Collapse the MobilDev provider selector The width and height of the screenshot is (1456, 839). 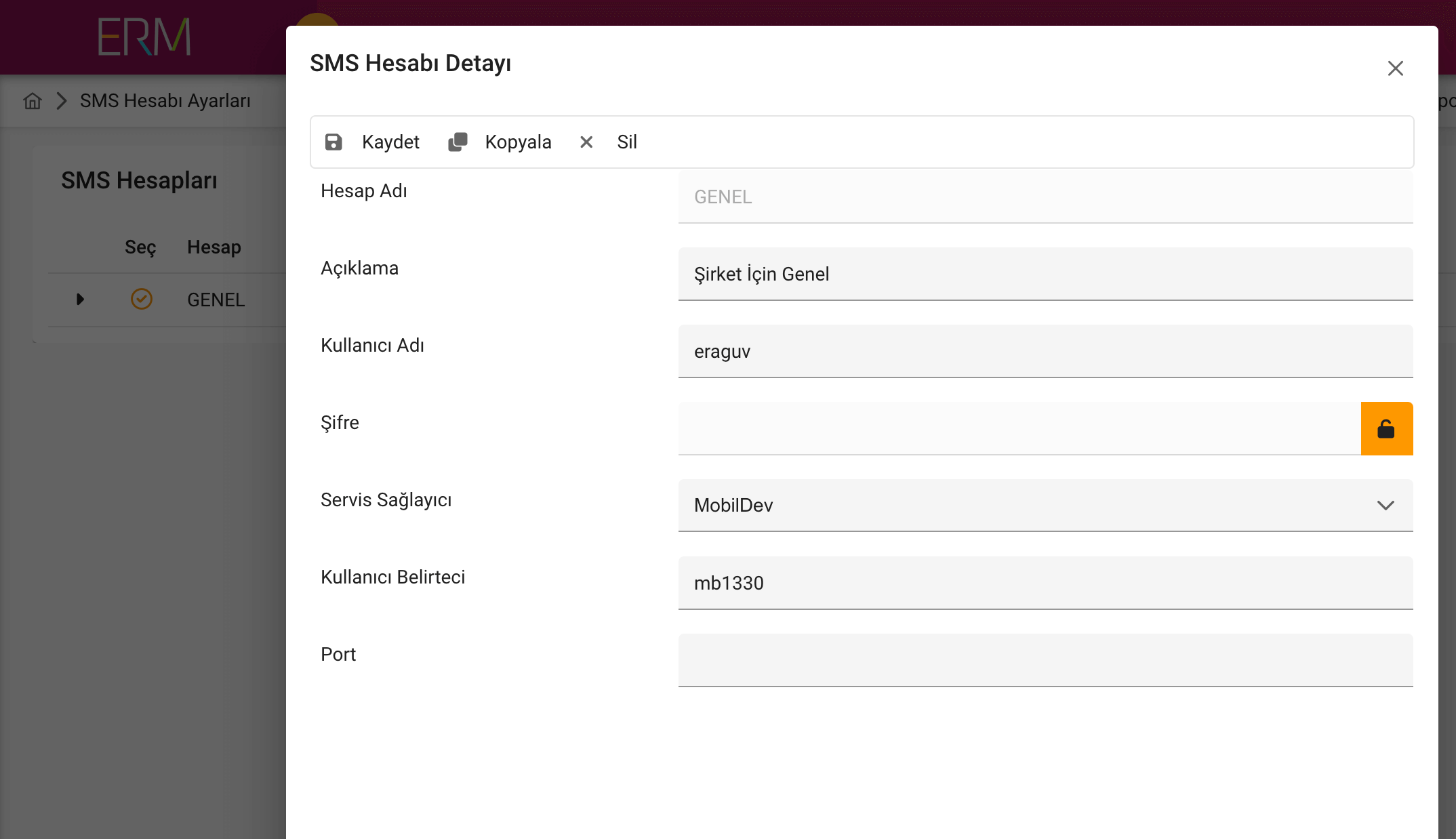1386,505
